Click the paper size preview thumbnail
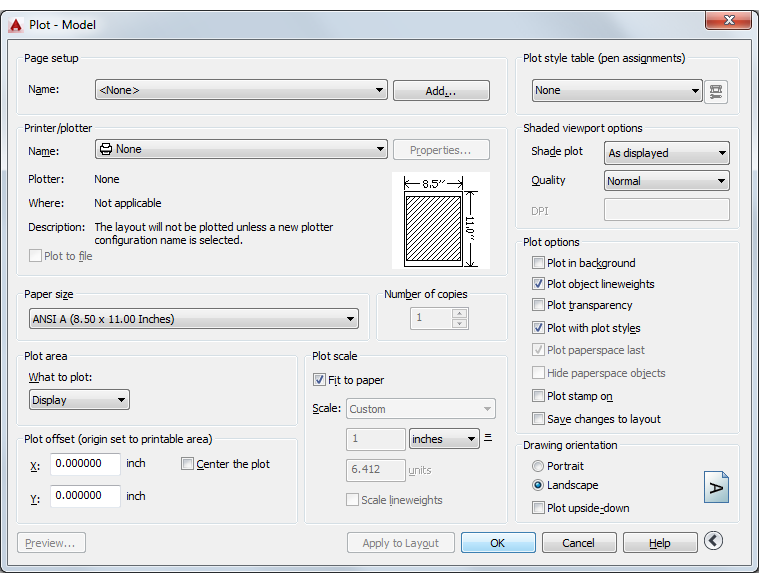This screenshot has width=764, height=583. pos(441,220)
